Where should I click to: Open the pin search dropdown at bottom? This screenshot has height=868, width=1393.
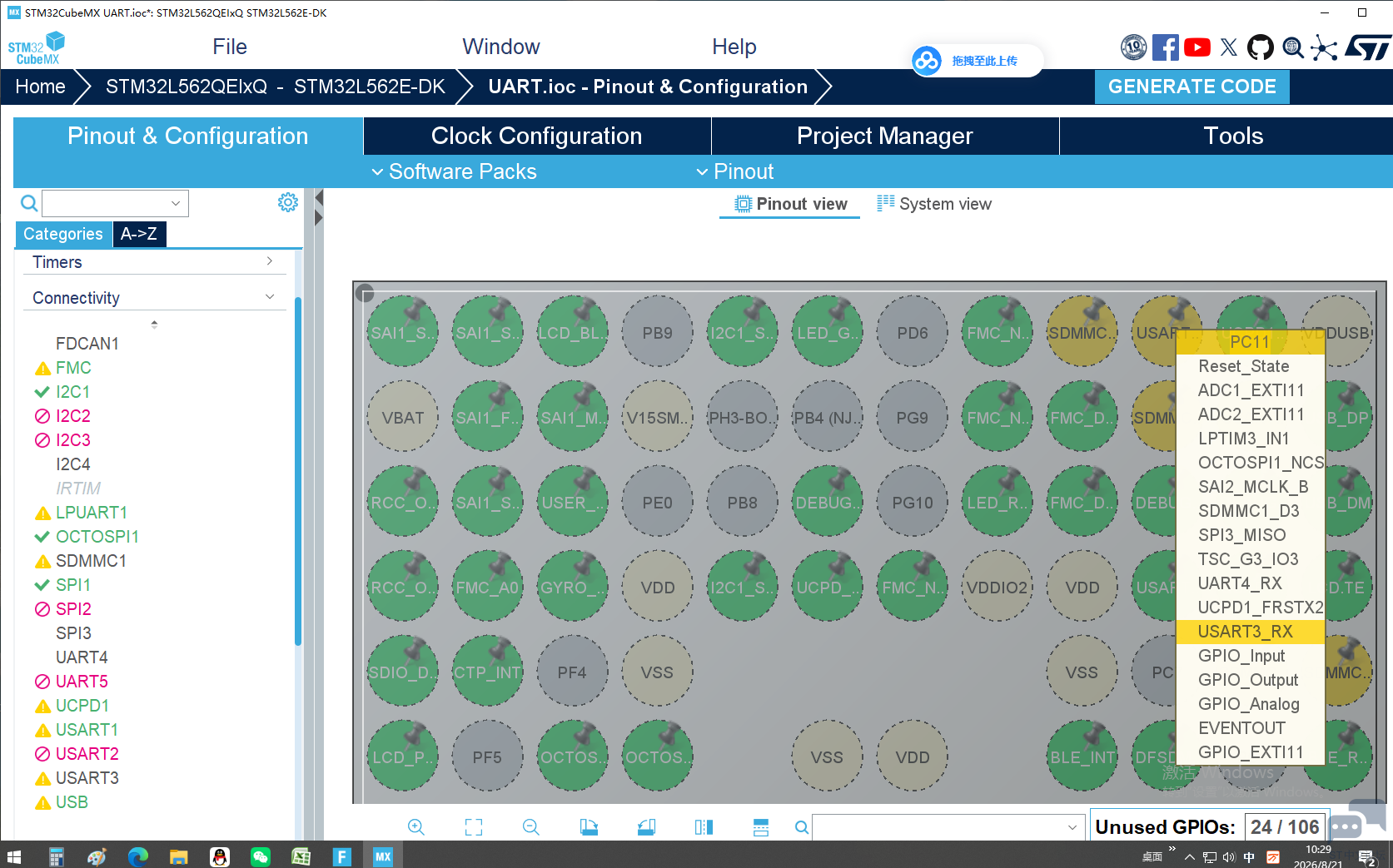(1072, 827)
